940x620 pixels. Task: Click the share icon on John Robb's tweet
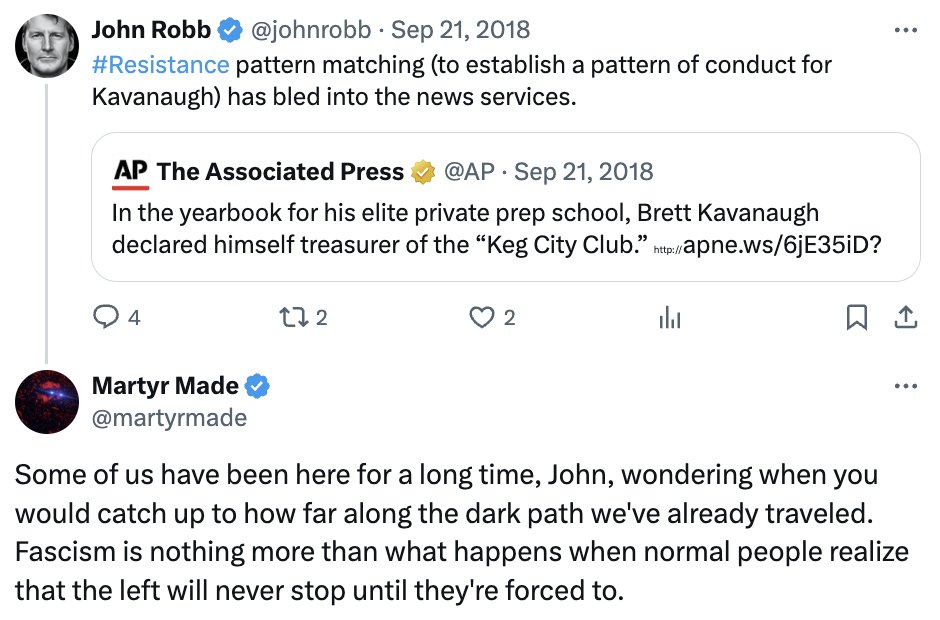pos(905,318)
